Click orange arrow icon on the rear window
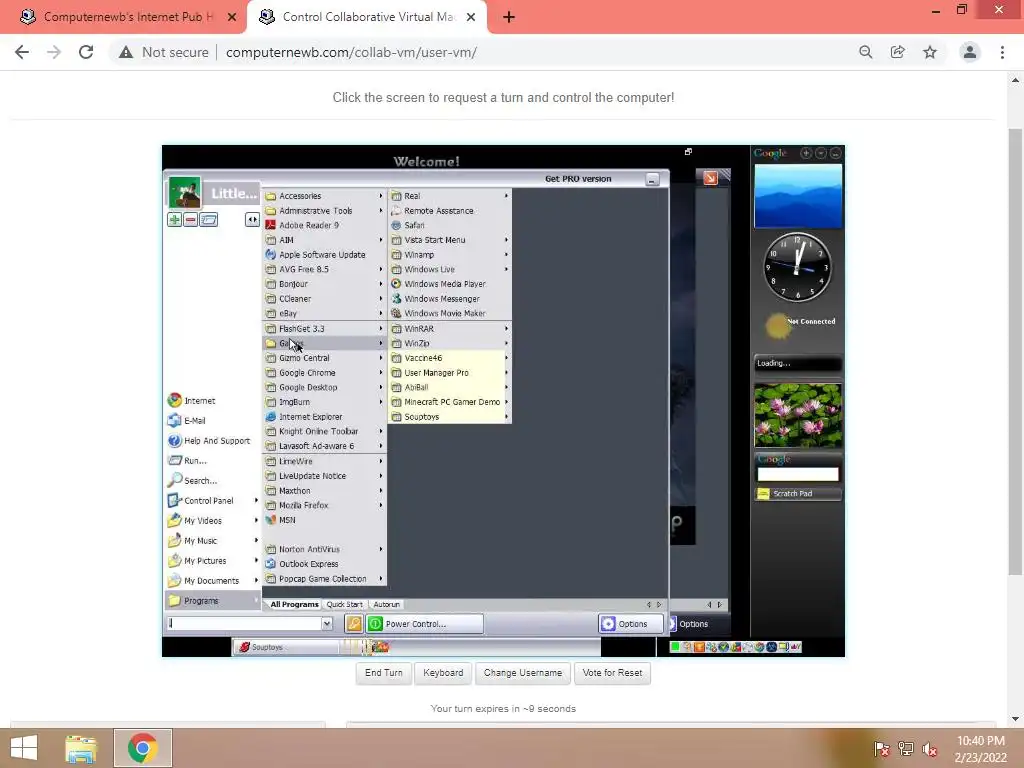This screenshot has height=768, width=1024. point(711,178)
